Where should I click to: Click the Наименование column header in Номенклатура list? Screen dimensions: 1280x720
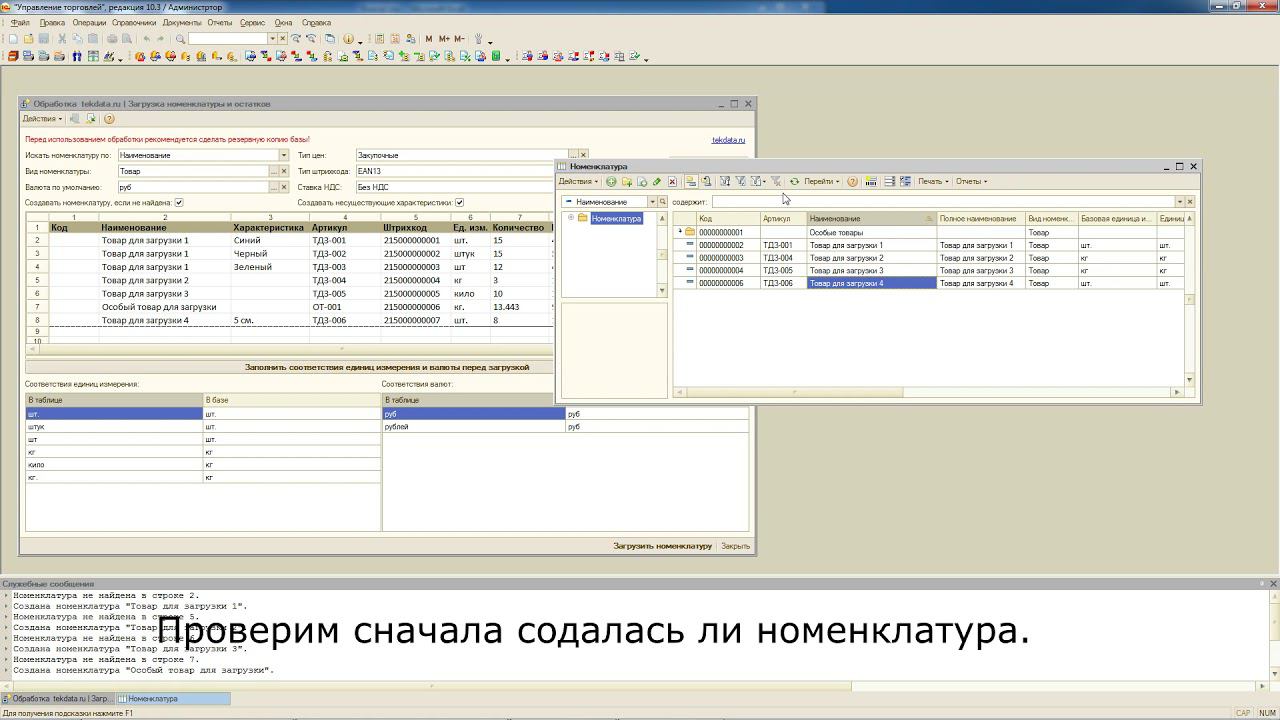pos(871,218)
